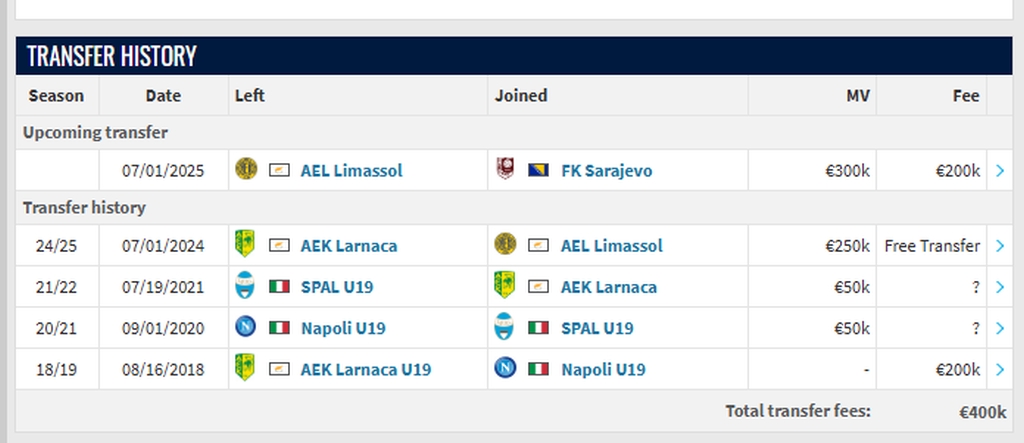Screen dimensions: 1024x443
Task: Open AEK Larnaca U19 club link
Action: pyautogui.click(x=366, y=369)
